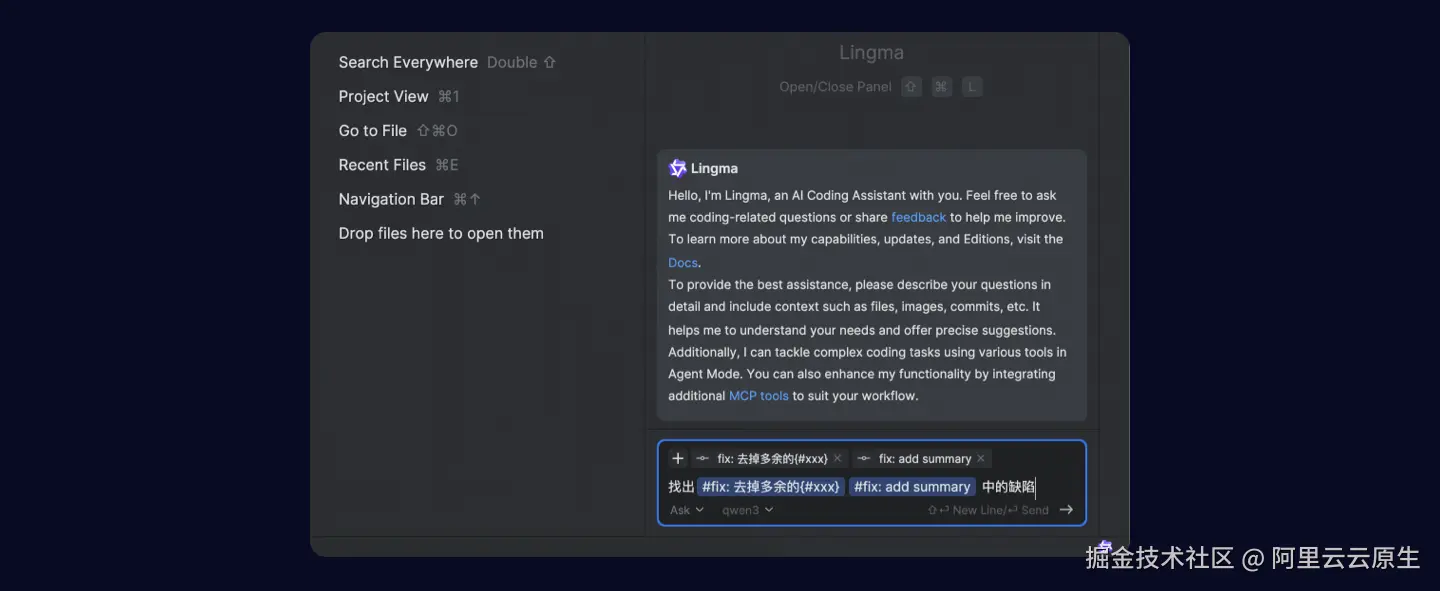The width and height of the screenshot is (1440, 591).
Task: Click 'Navigation Bar' hint text
Action: tap(391, 199)
